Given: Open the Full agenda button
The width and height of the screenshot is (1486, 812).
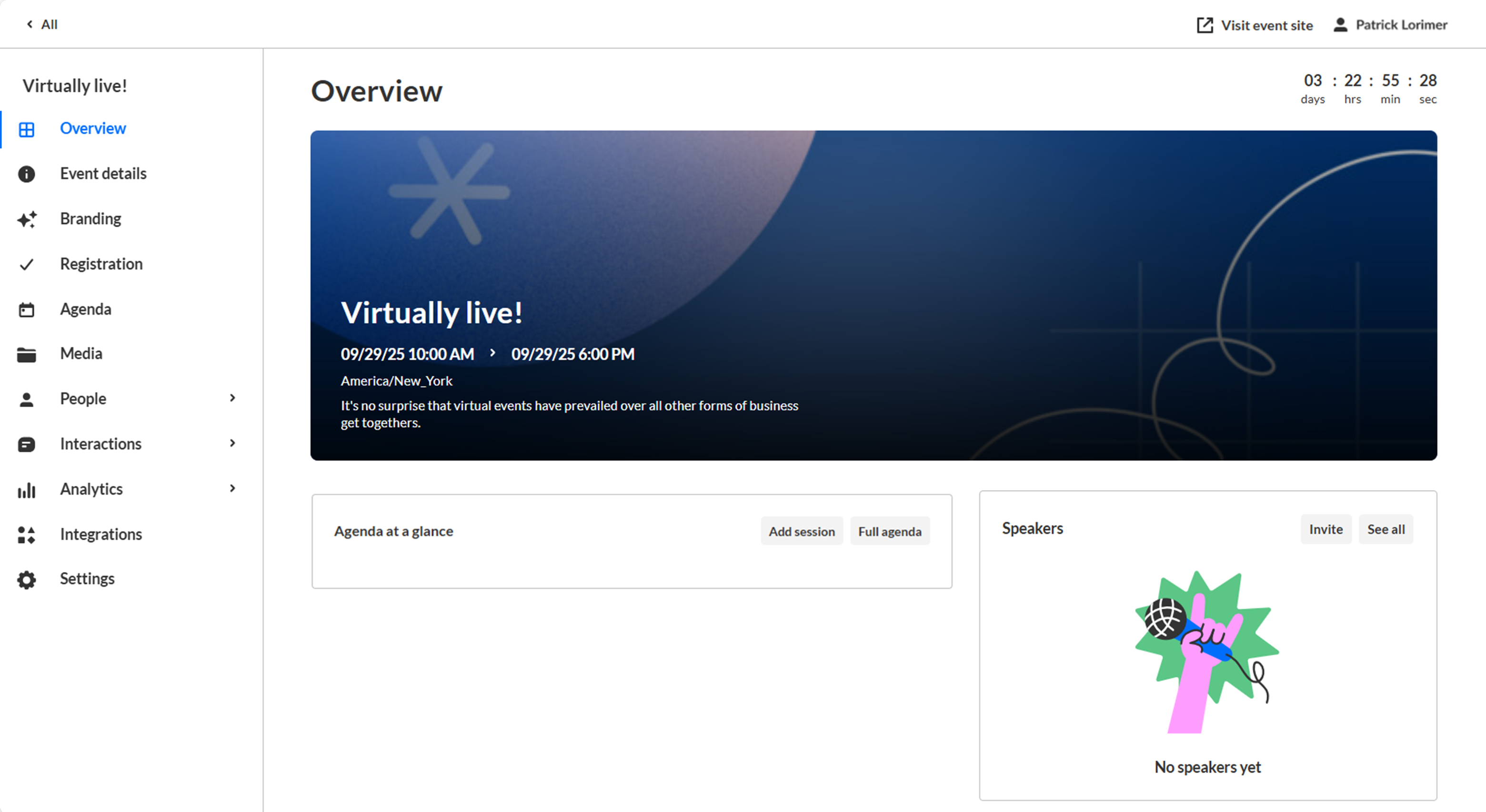Looking at the screenshot, I should [890, 531].
